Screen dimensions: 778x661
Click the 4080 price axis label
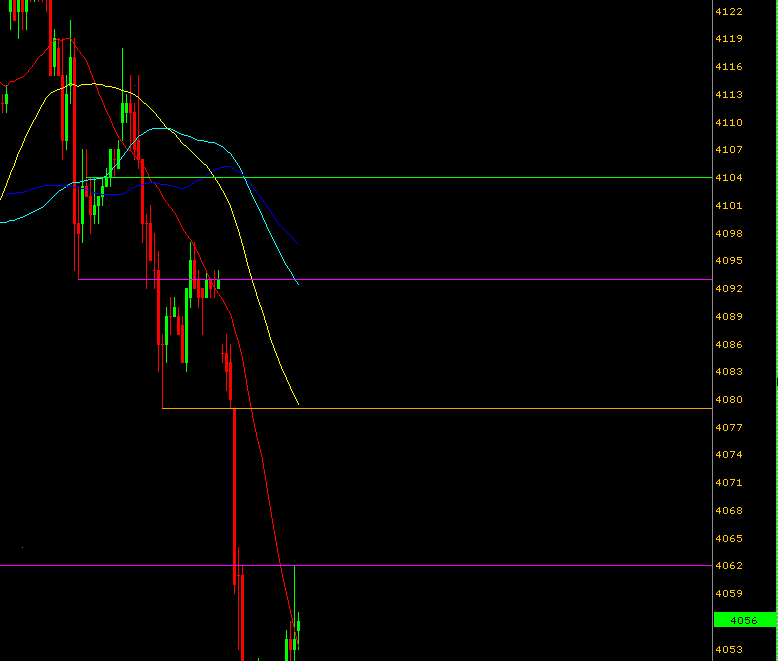point(729,399)
